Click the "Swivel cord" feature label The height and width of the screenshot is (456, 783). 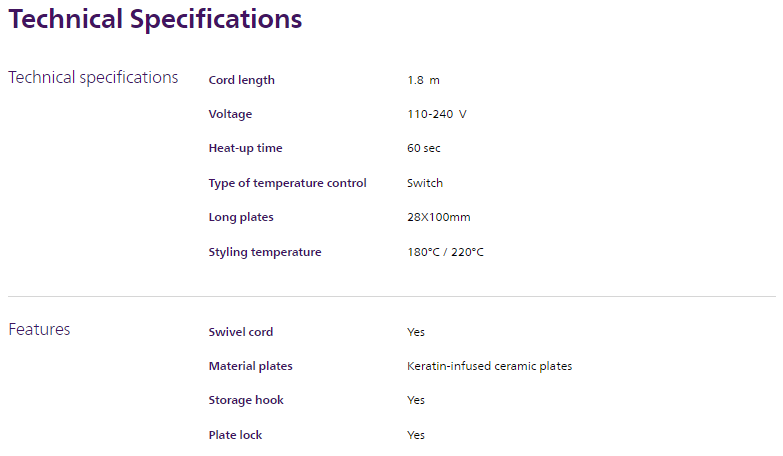coord(240,332)
